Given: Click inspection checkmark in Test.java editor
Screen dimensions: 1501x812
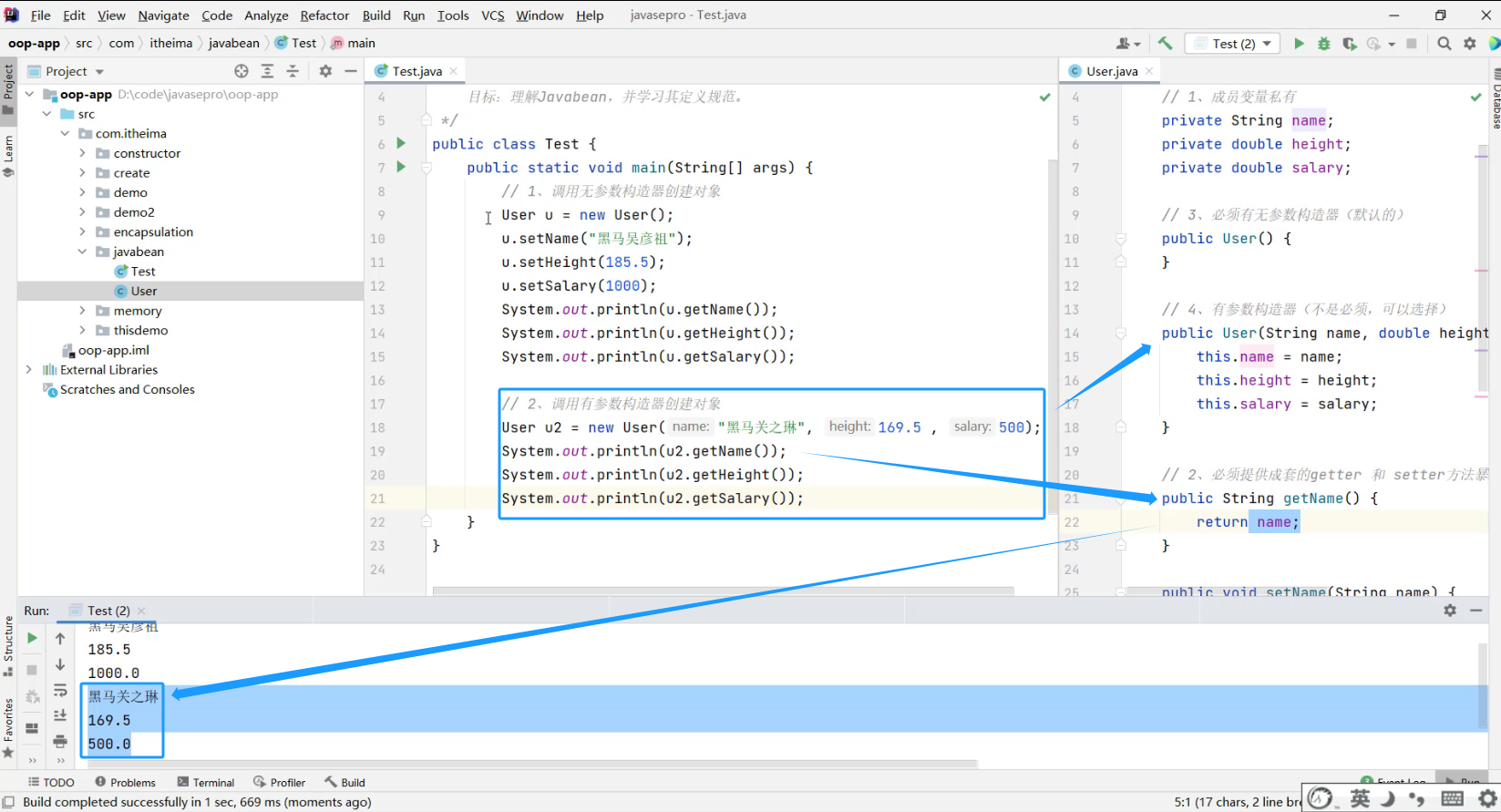Looking at the screenshot, I should pos(1045,97).
